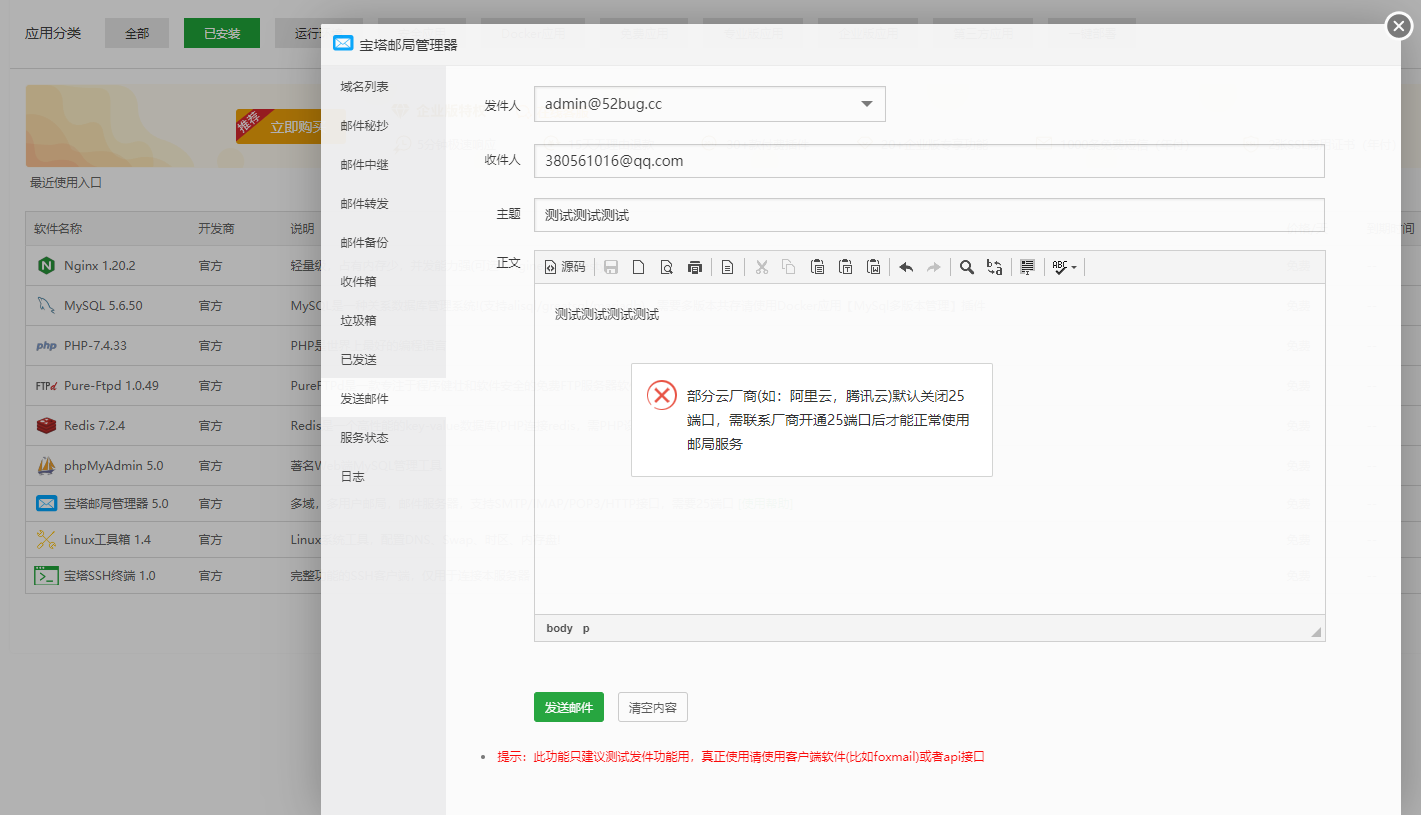Viewport: 1421px width, 815px height.
Task: Click the 宝塔邮局管理器 envelope icon in title
Action: click(x=343, y=44)
